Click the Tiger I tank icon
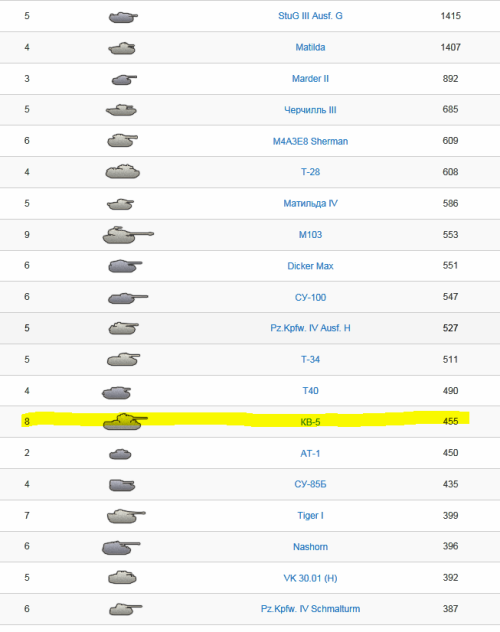 click(126, 516)
